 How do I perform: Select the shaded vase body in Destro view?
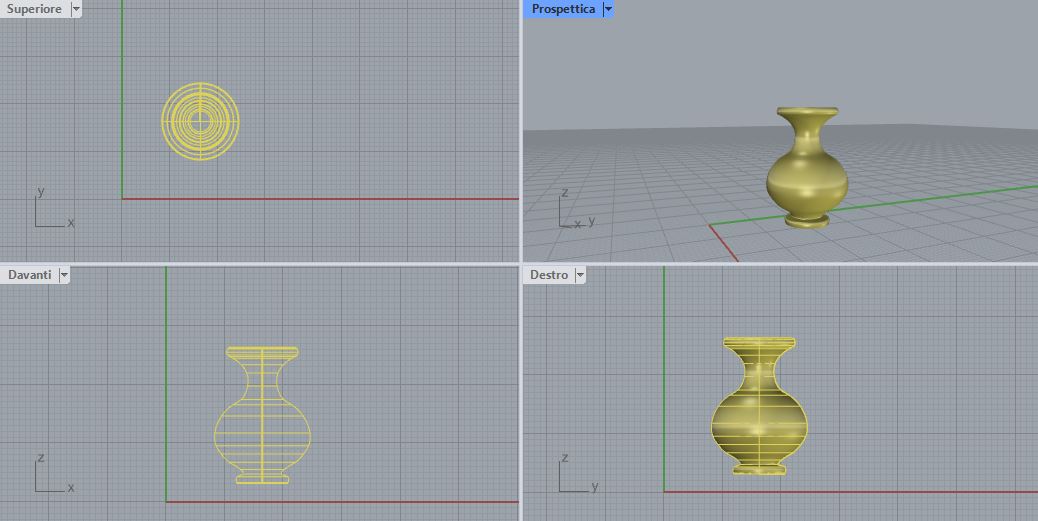click(x=759, y=420)
